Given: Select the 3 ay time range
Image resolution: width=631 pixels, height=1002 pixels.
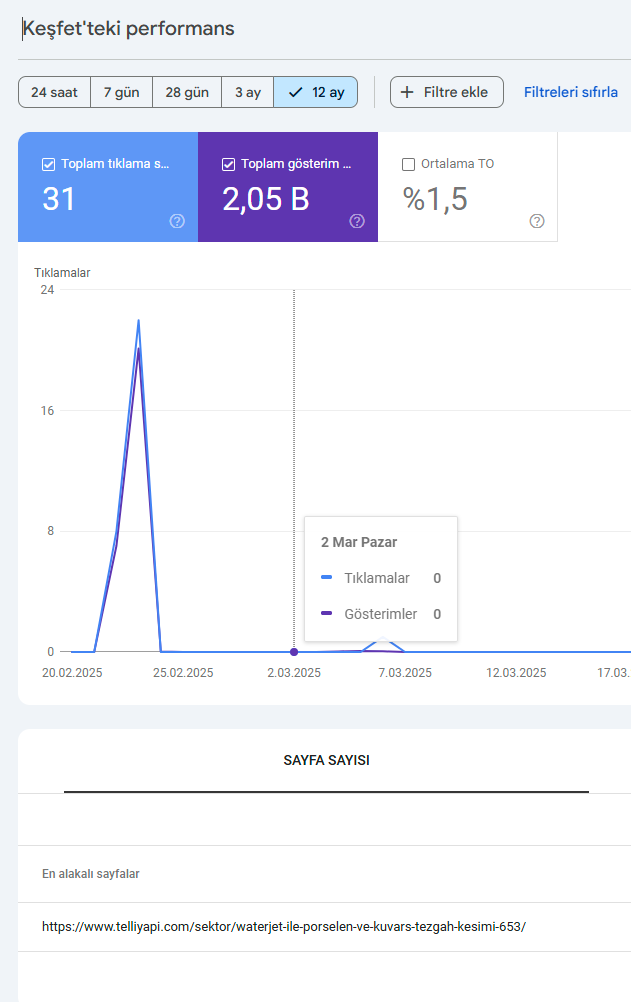Looking at the screenshot, I should [x=247, y=92].
